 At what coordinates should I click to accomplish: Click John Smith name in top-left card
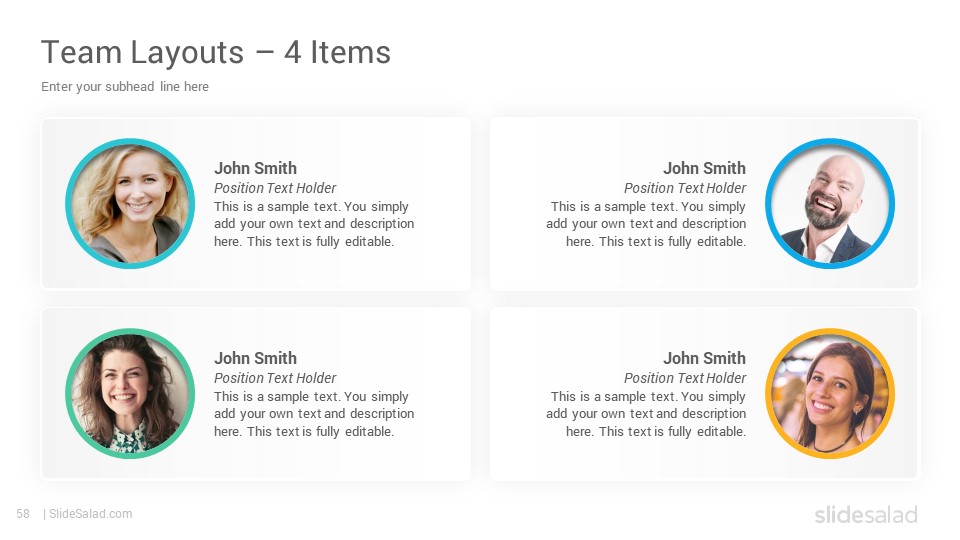(255, 168)
